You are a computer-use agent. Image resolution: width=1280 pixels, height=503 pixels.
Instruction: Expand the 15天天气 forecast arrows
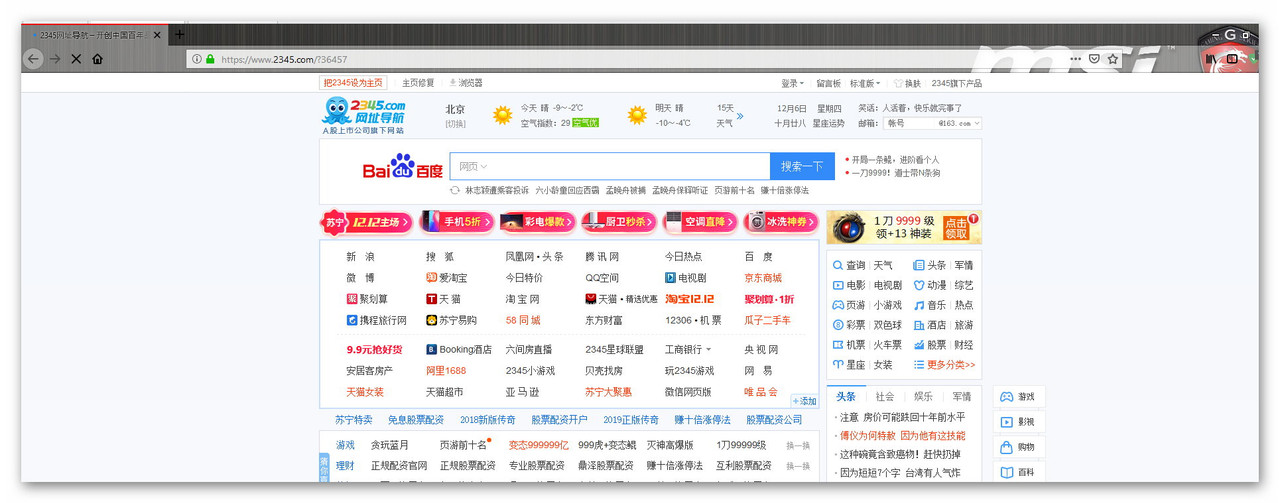point(740,116)
